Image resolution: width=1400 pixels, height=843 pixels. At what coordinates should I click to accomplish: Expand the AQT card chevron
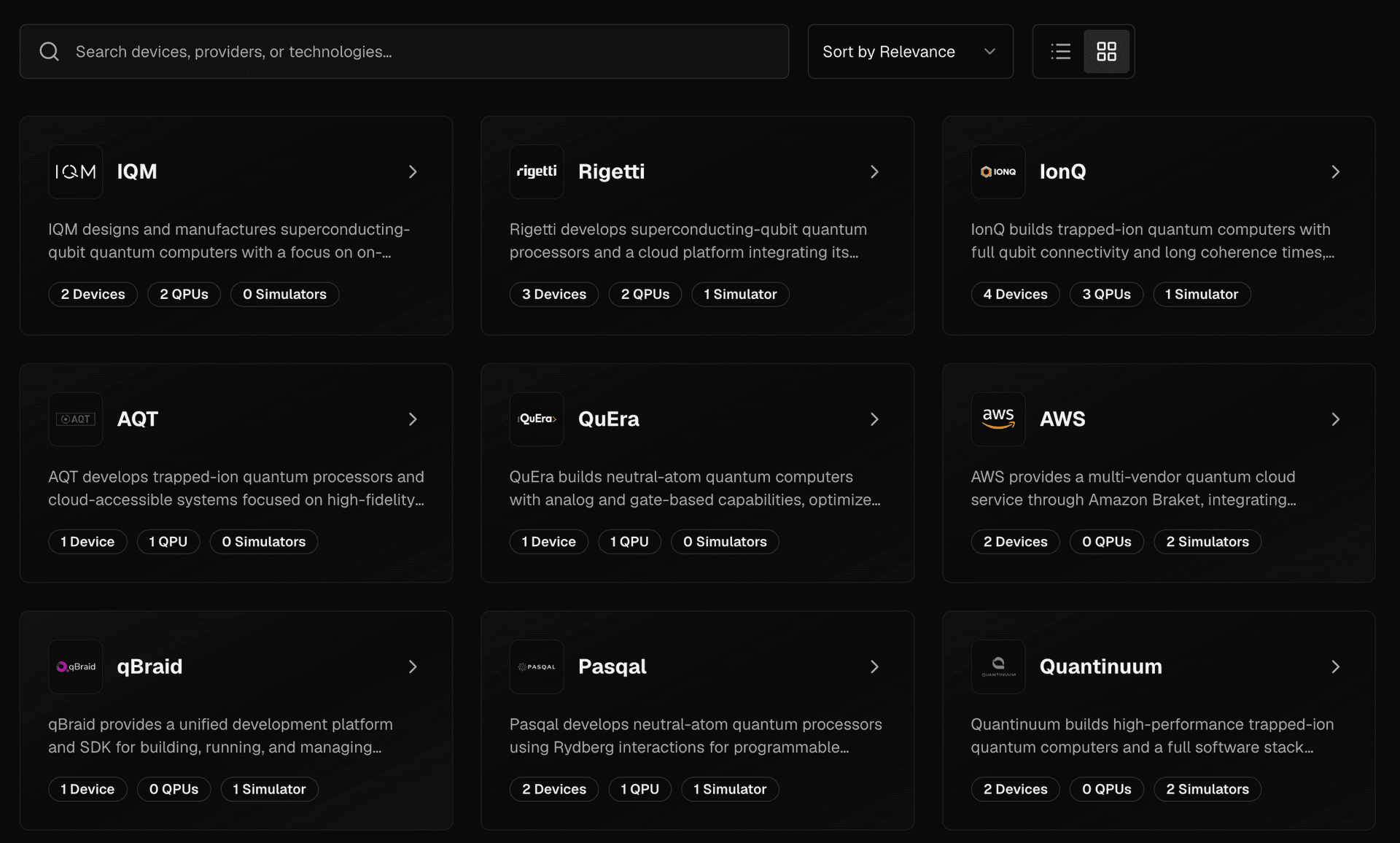pos(413,419)
